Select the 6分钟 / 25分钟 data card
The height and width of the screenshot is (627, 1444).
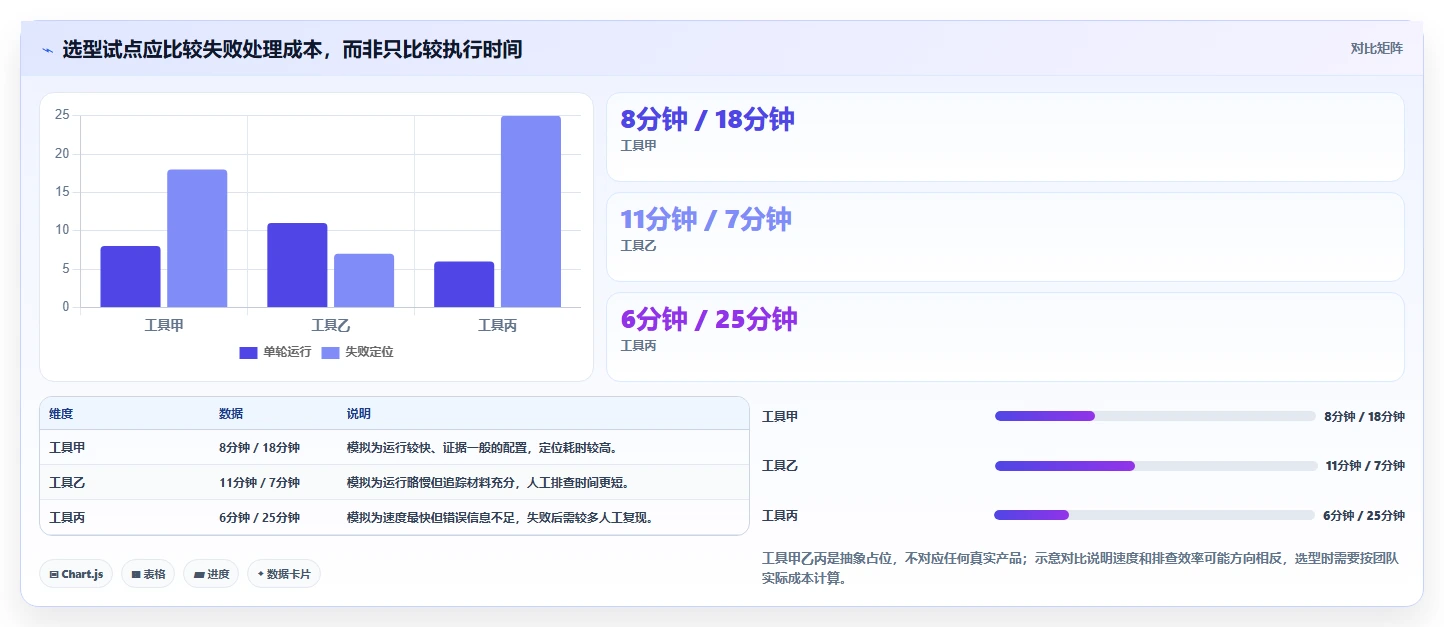tap(1005, 337)
